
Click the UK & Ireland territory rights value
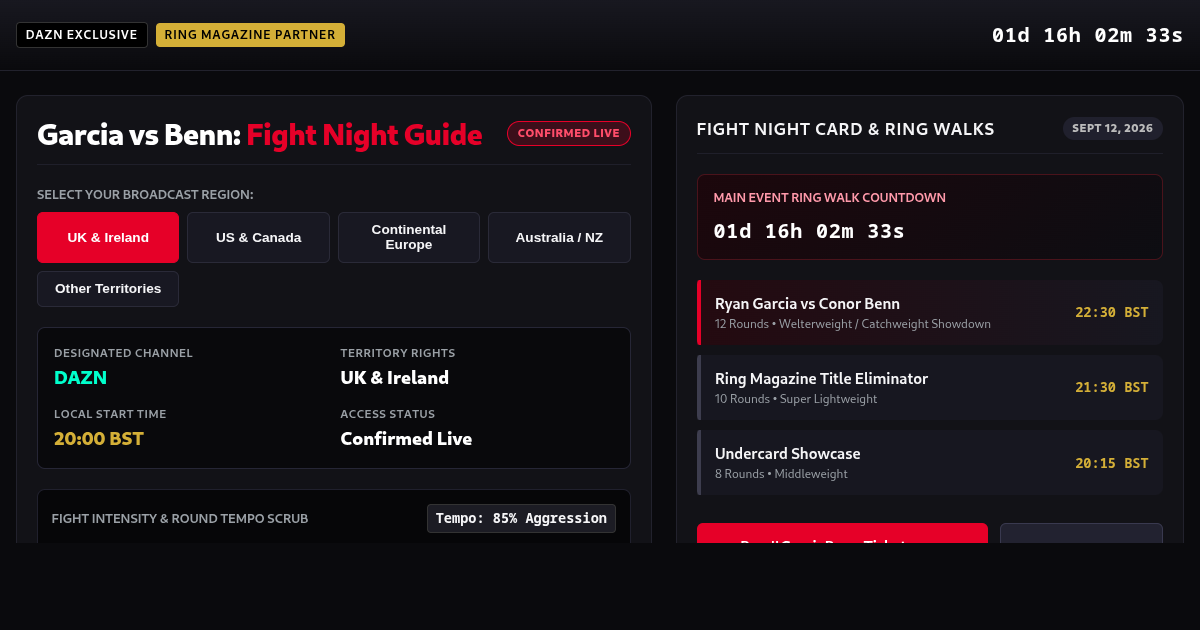[x=395, y=378]
